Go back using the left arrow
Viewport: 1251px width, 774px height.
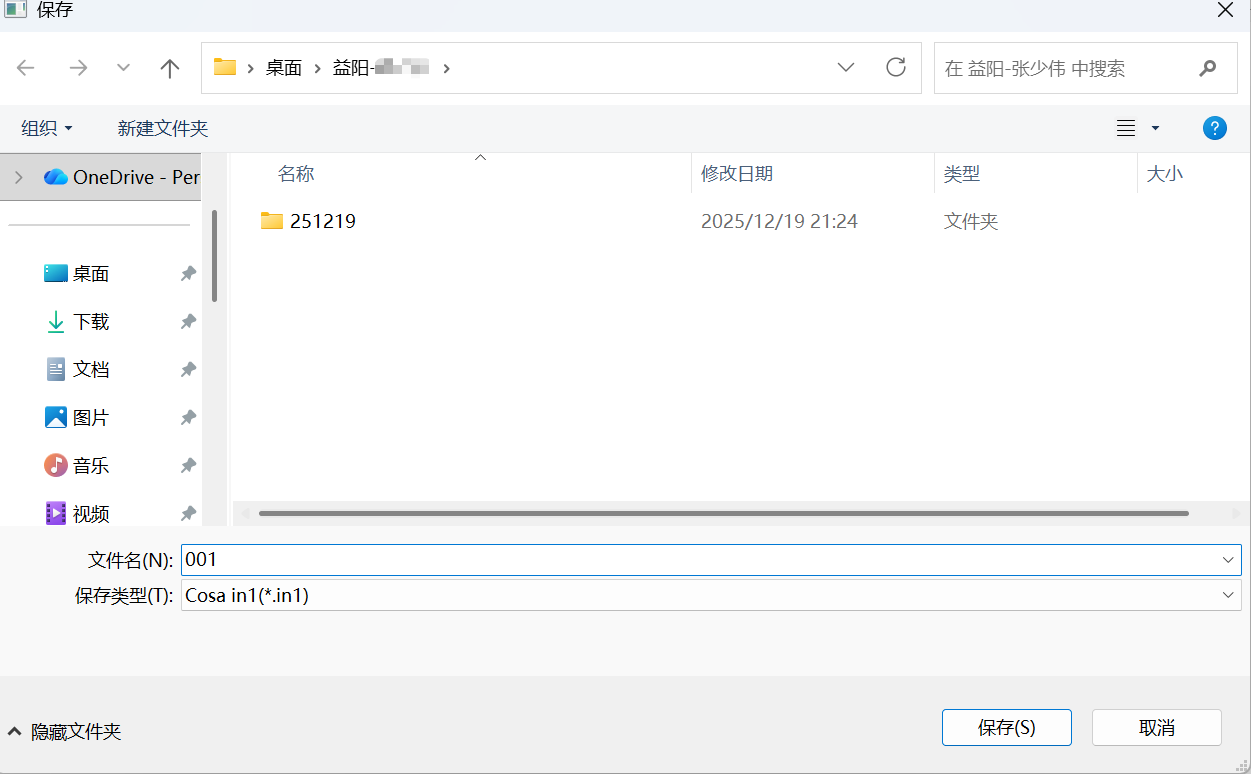click(x=26, y=68)
